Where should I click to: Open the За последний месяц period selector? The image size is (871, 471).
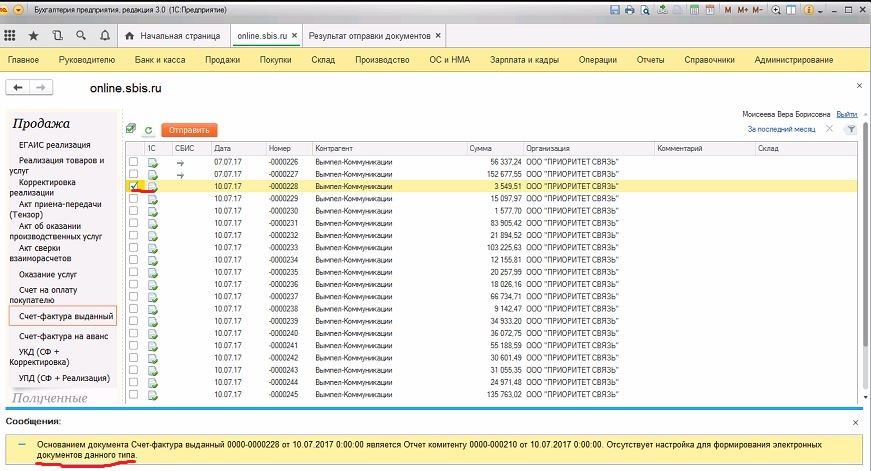tap(783, 129)
